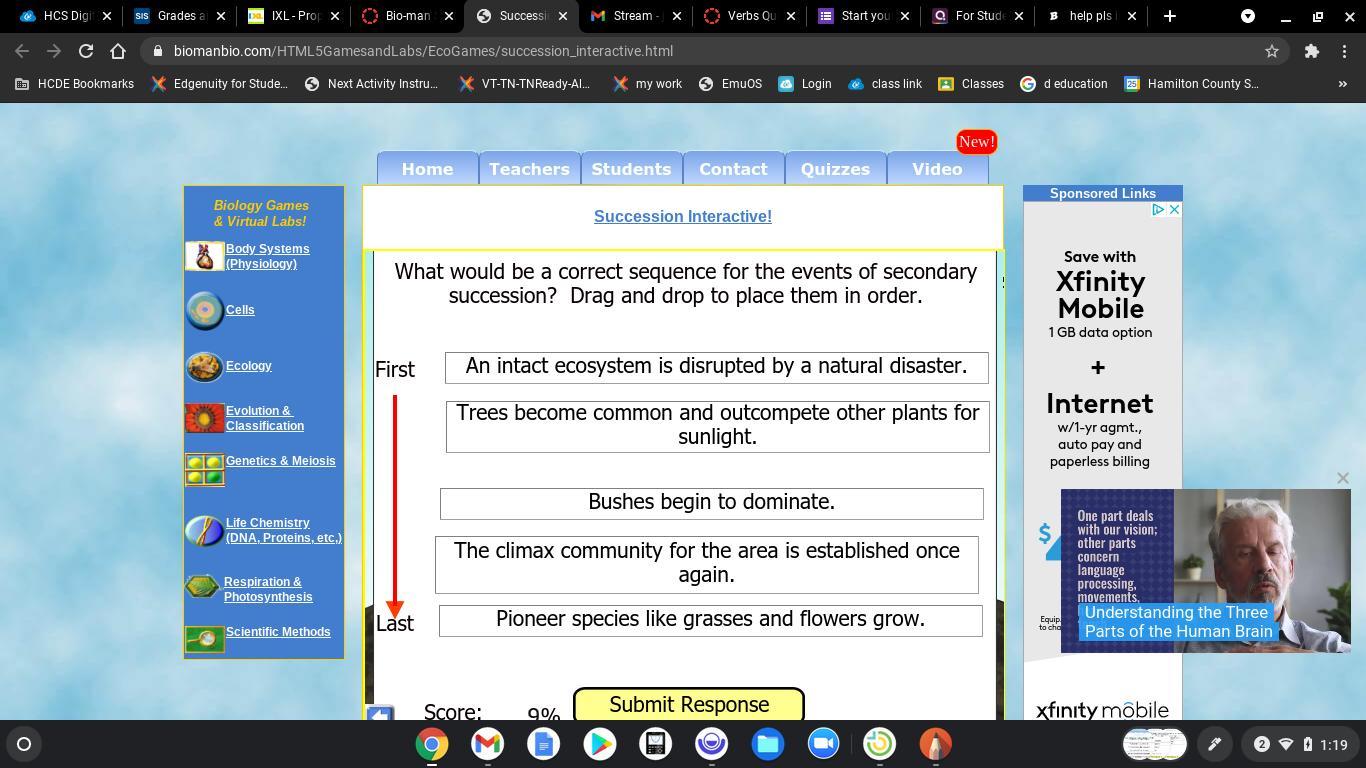Bookmark this page with the star icon
The height and width of the screenshot is (768, 1366).
coord(1272,51)
